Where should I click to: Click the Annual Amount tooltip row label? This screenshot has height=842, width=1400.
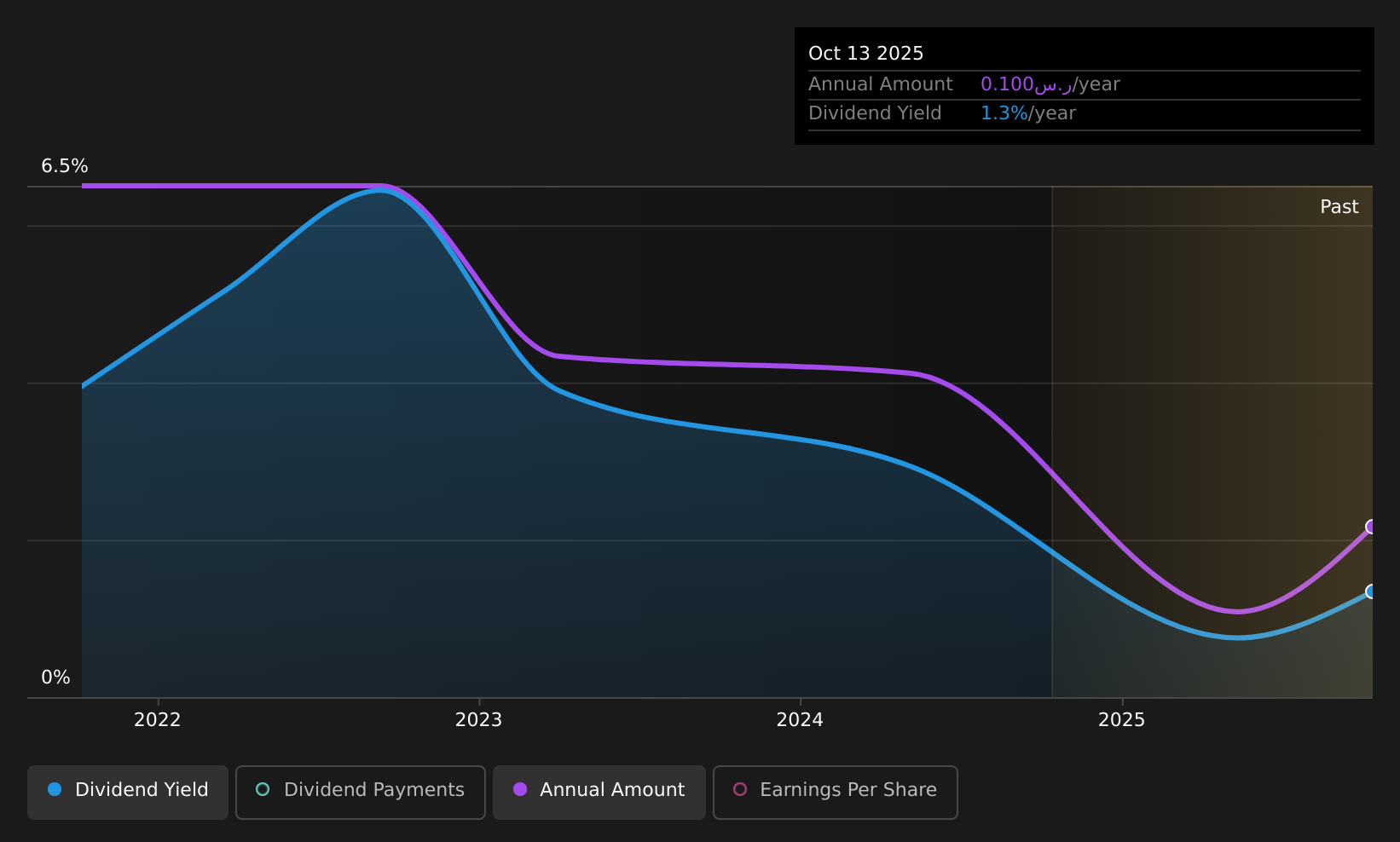pos(881,84)
